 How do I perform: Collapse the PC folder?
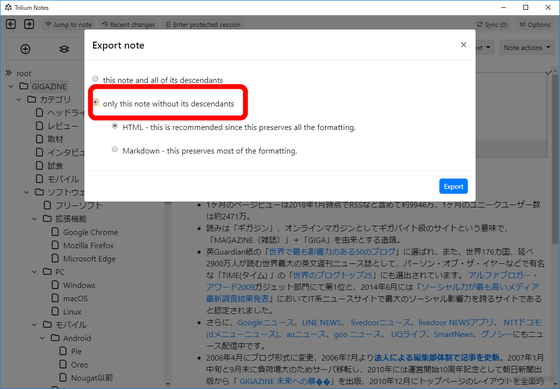35,272
